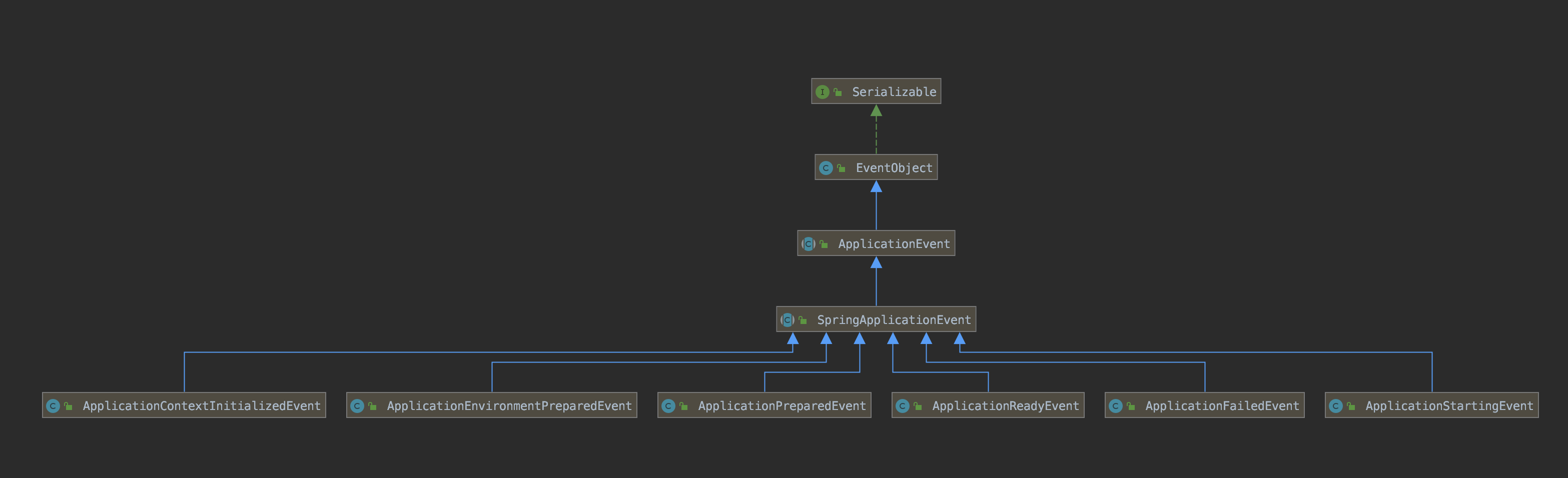Click the ApplicationReadyEvent label text
This screenshot has height=478, width=1568.
point(1006,405)
